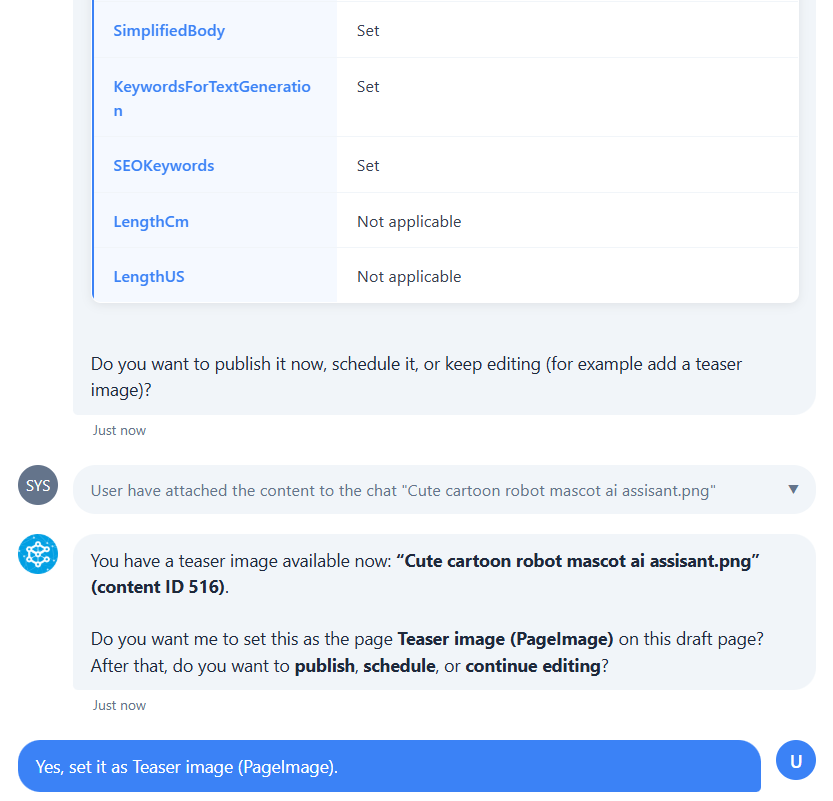The width and height of the screenshot is (833, 801).
Task: Click Not applicable next to LengthUS
Action: pos(409,277)
